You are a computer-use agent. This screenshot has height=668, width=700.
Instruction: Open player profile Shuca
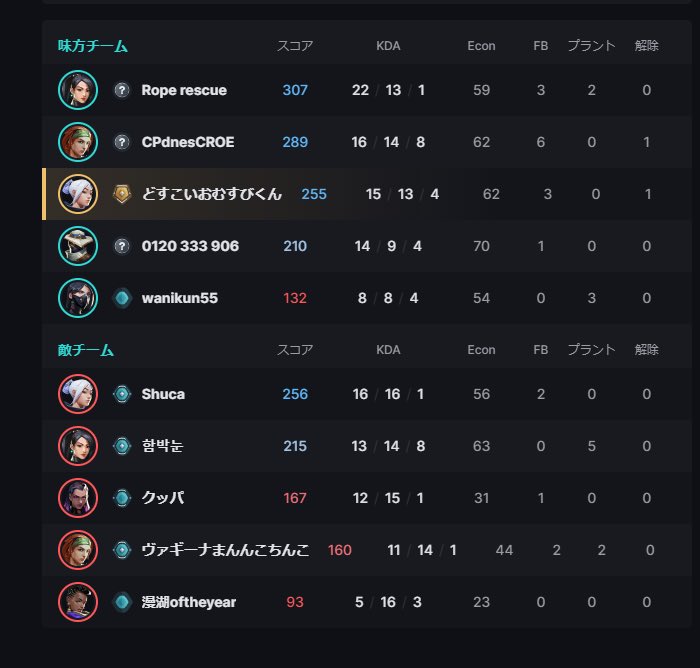(163, 394)
